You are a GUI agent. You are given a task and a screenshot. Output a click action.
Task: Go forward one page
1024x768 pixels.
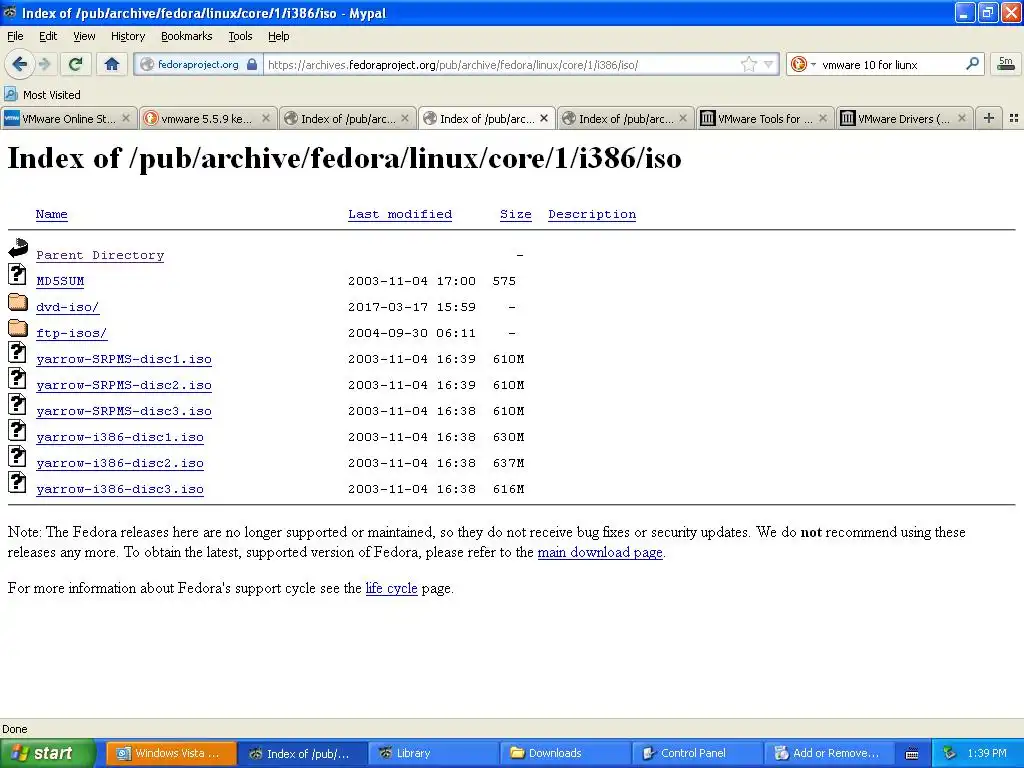(x=45, y=64)
